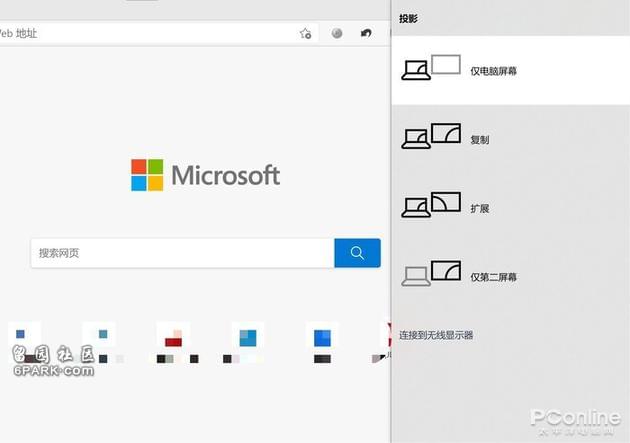Viewport: 630px width, 443px height.
Task: Click the blue magnifier search button
Action: click(x=357, y=253)
